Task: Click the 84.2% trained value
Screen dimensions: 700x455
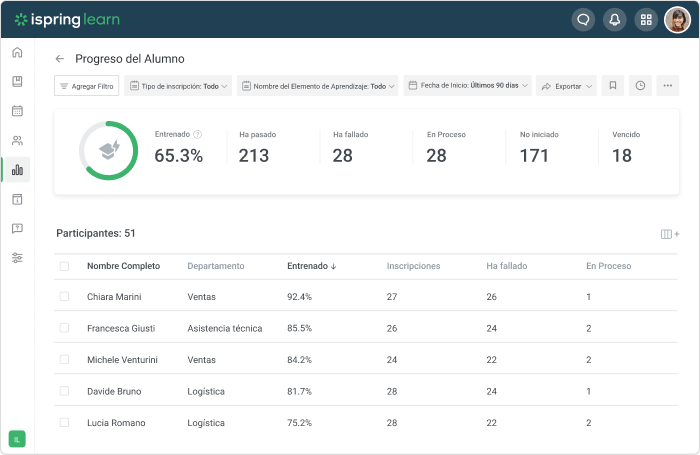Action: tap(300, 360)
